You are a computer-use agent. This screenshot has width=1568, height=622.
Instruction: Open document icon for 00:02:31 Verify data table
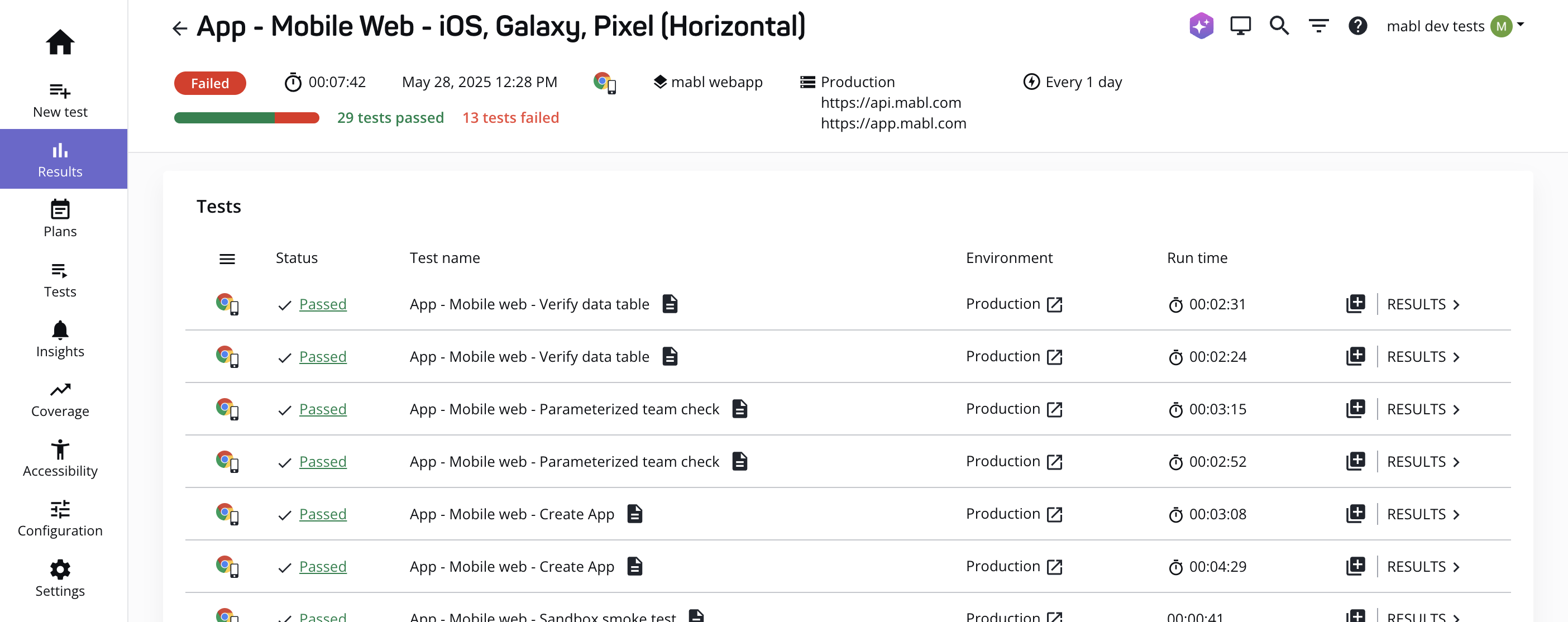coord(670,303)
